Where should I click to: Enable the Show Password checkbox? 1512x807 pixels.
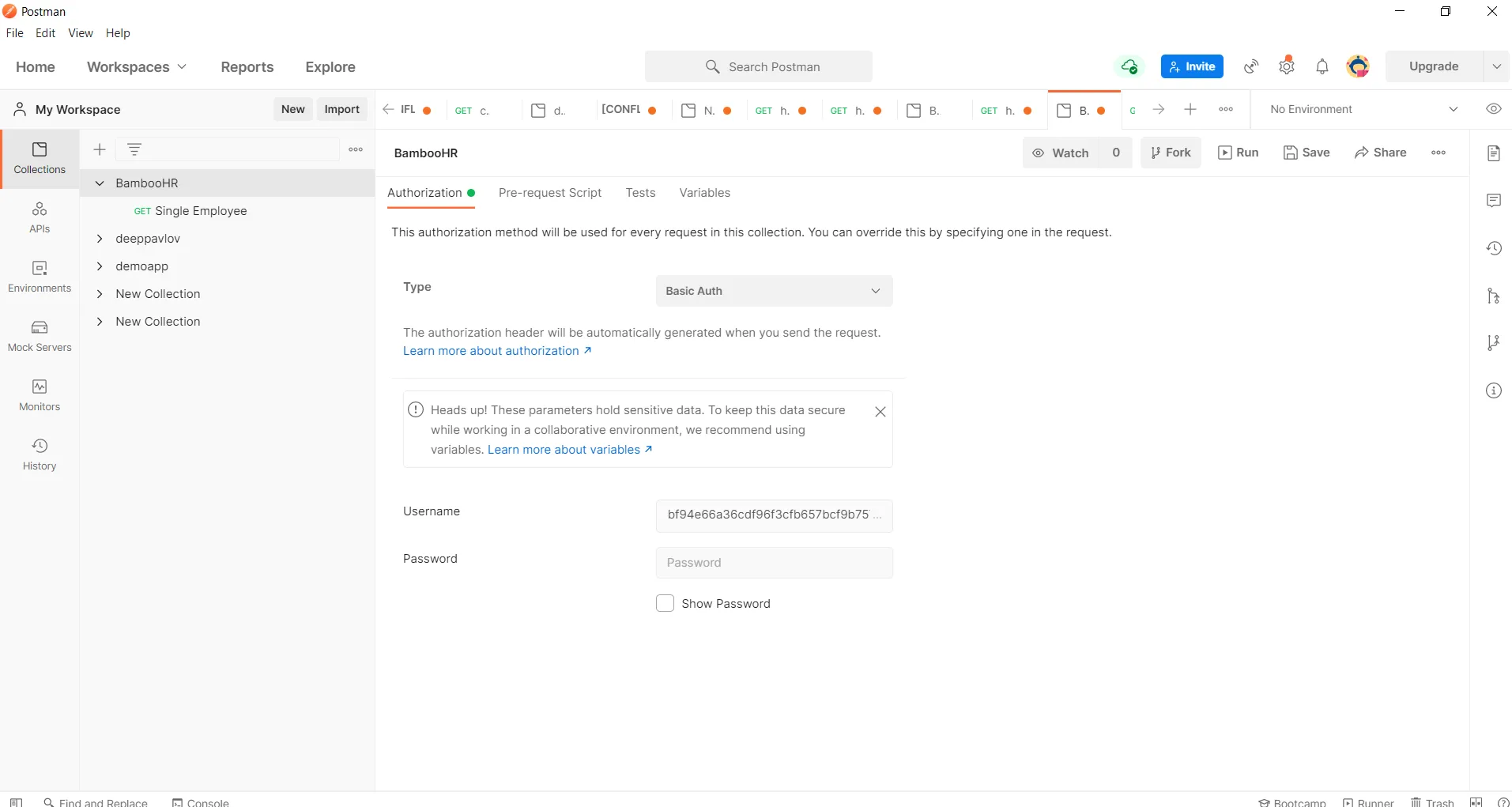tap(666, 603)
